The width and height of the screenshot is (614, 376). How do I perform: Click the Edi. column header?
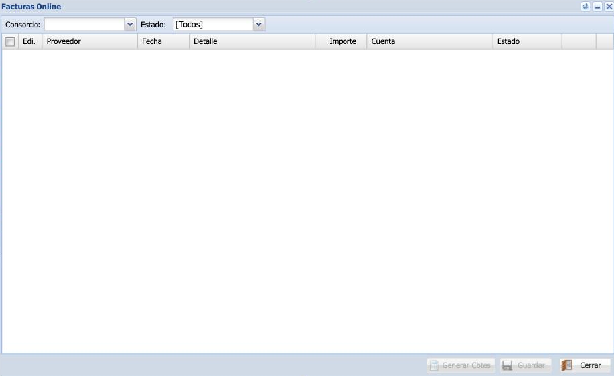(30, 41)
